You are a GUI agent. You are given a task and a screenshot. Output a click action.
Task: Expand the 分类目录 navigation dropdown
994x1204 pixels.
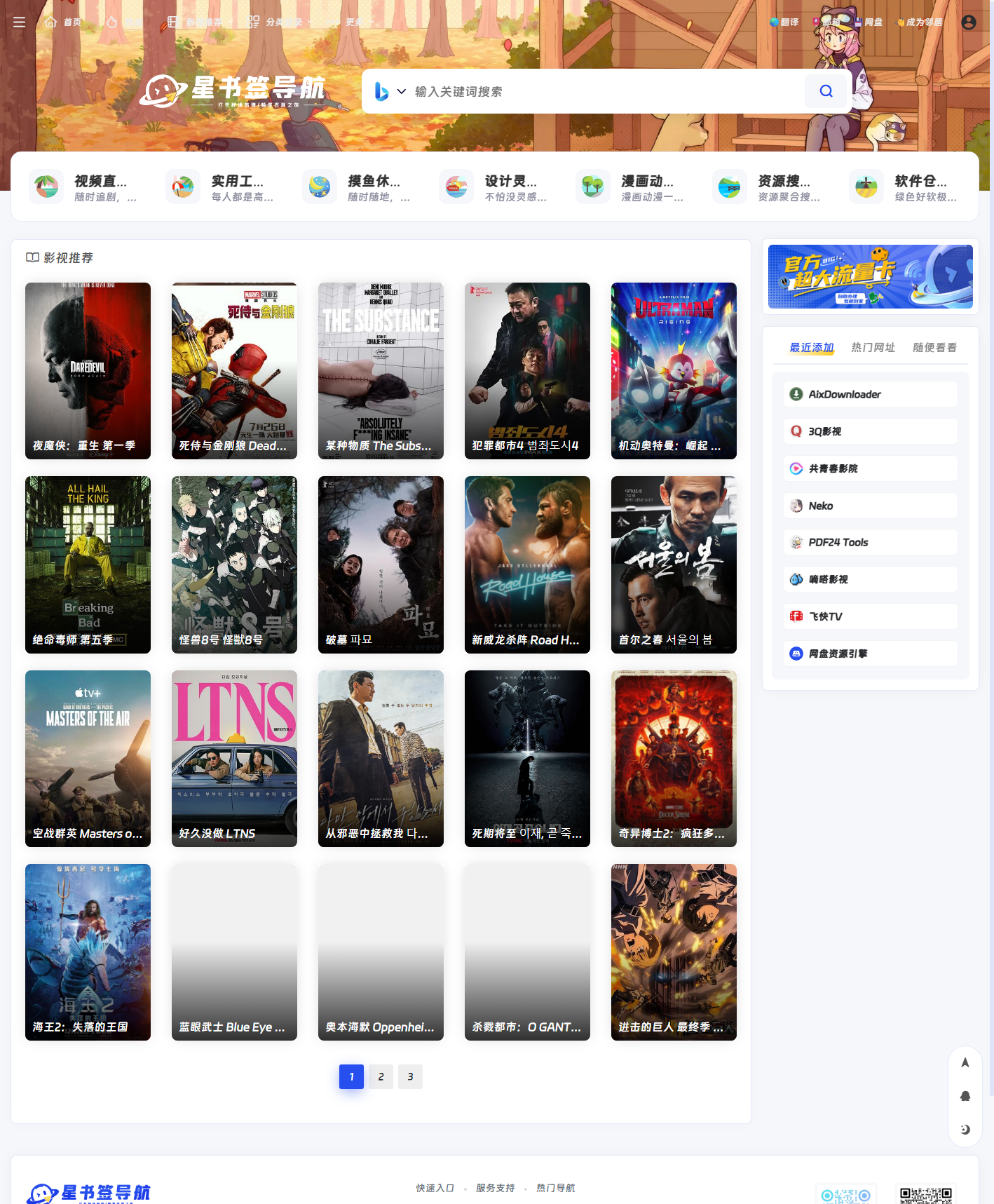click(284, 22)
